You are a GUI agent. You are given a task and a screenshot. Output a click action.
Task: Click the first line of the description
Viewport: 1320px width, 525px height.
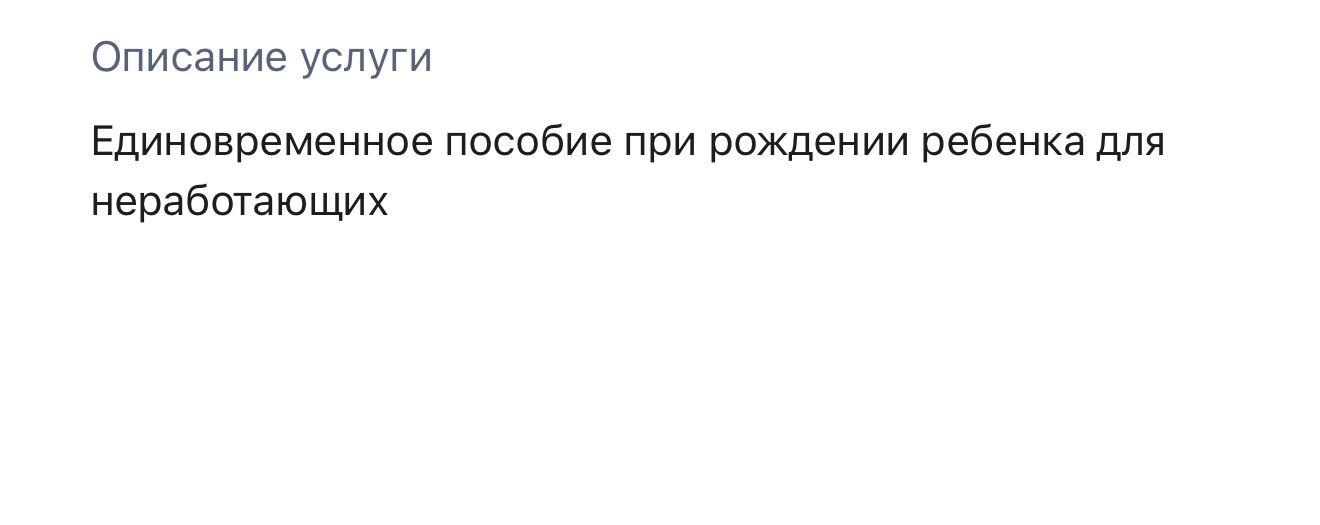tap(627, 142)
